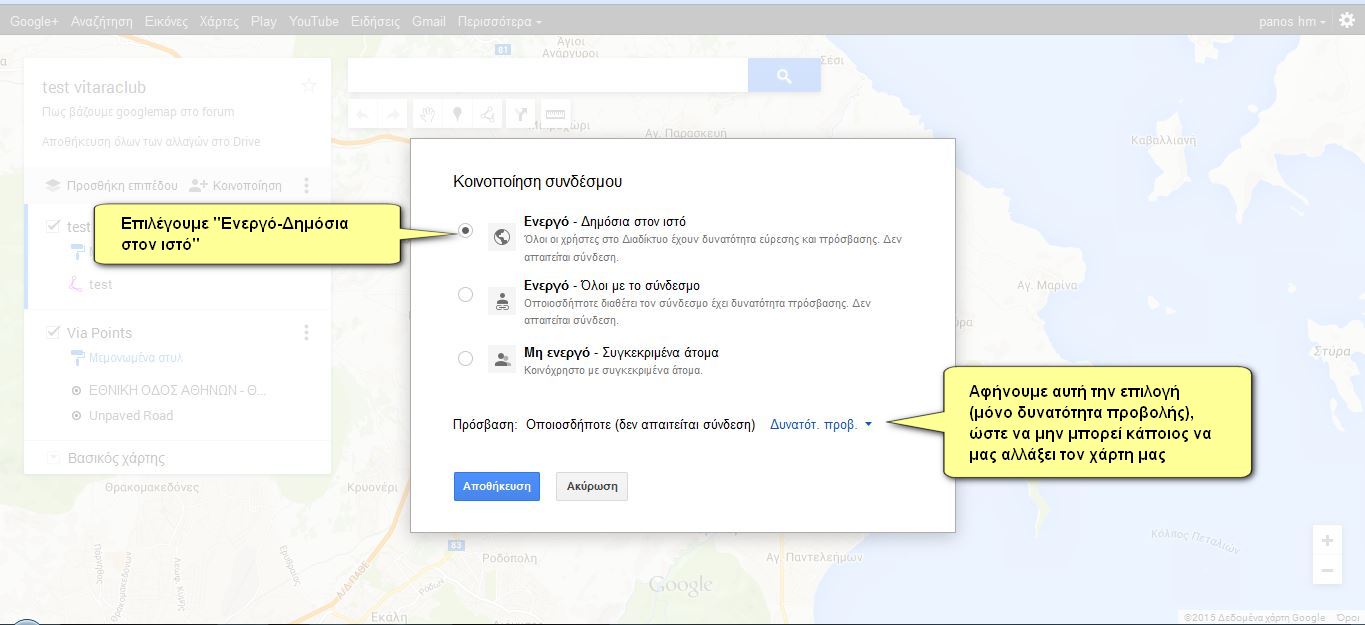Open the map options three-dot menu

tap(307, 185)
